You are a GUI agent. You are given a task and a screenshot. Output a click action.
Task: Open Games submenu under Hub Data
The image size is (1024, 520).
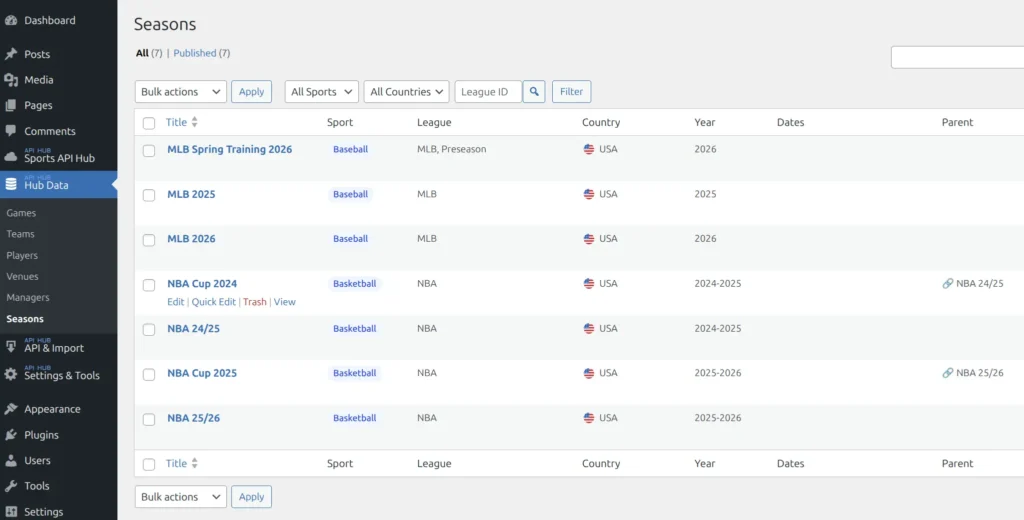coord(21,213)
